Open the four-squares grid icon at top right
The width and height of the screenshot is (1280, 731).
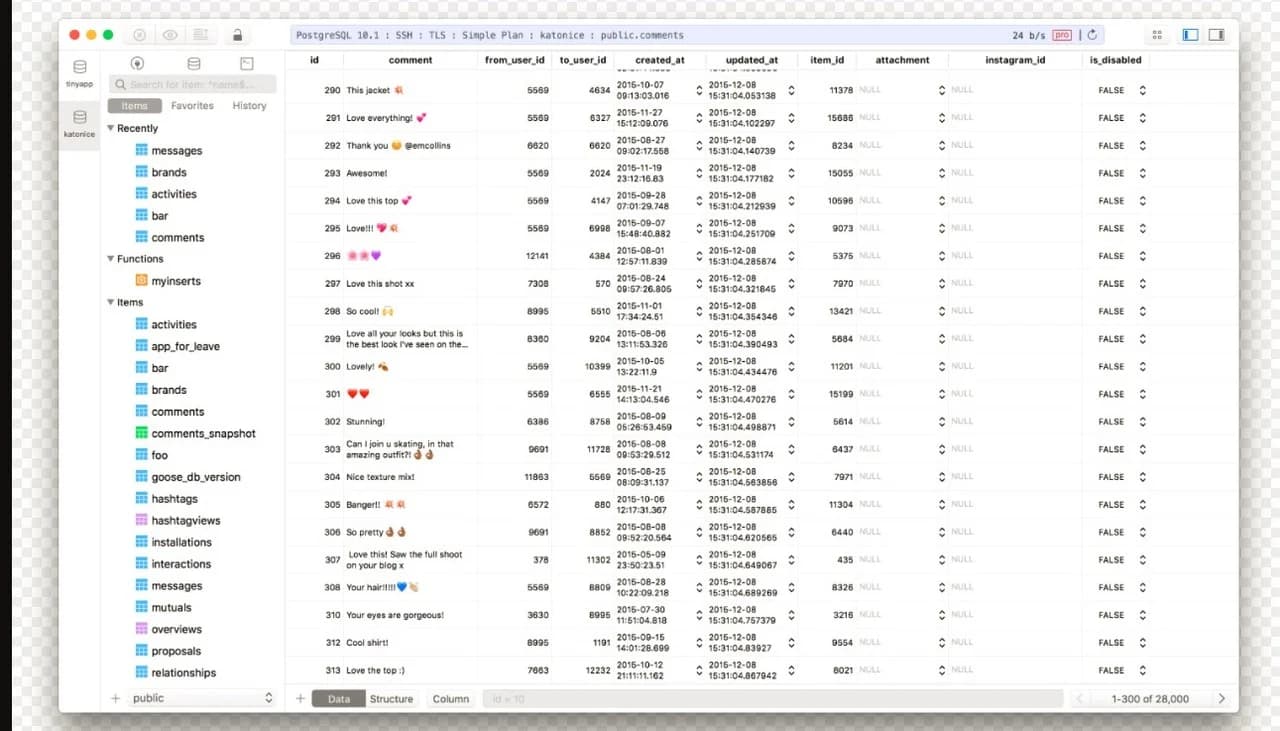coord(1157,35)
